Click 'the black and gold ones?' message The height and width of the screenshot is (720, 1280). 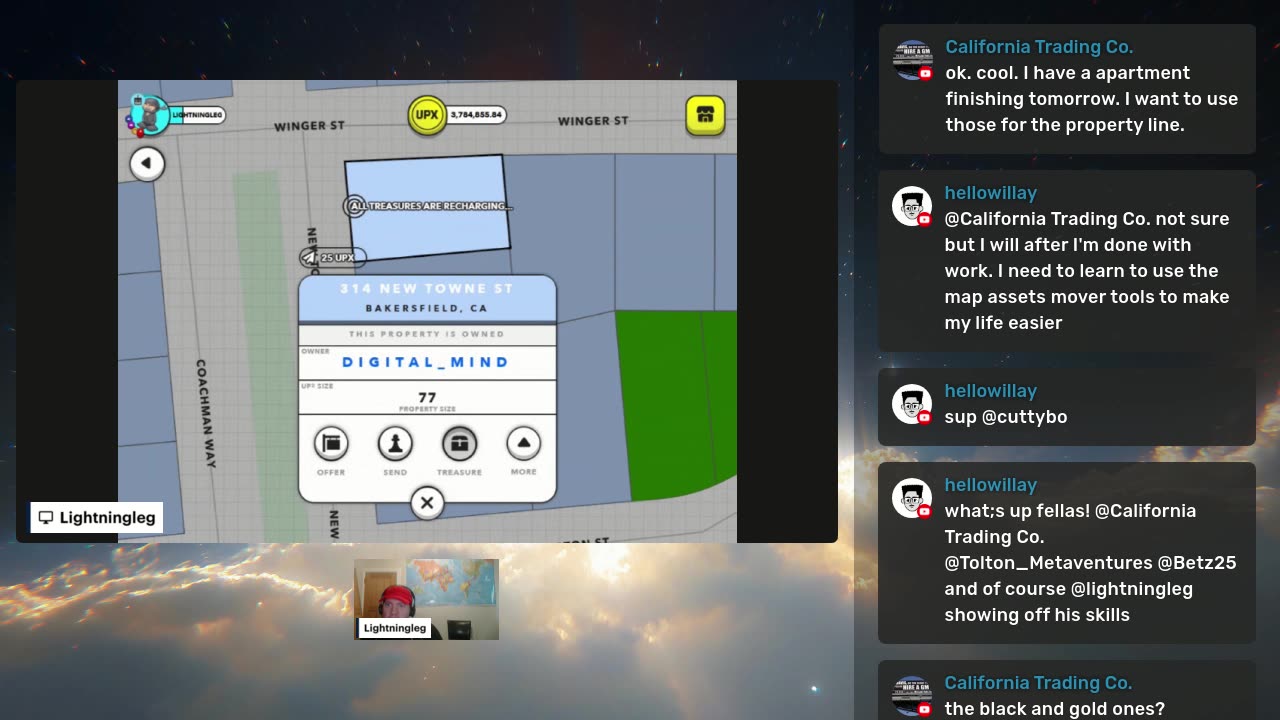point(1055,709)
